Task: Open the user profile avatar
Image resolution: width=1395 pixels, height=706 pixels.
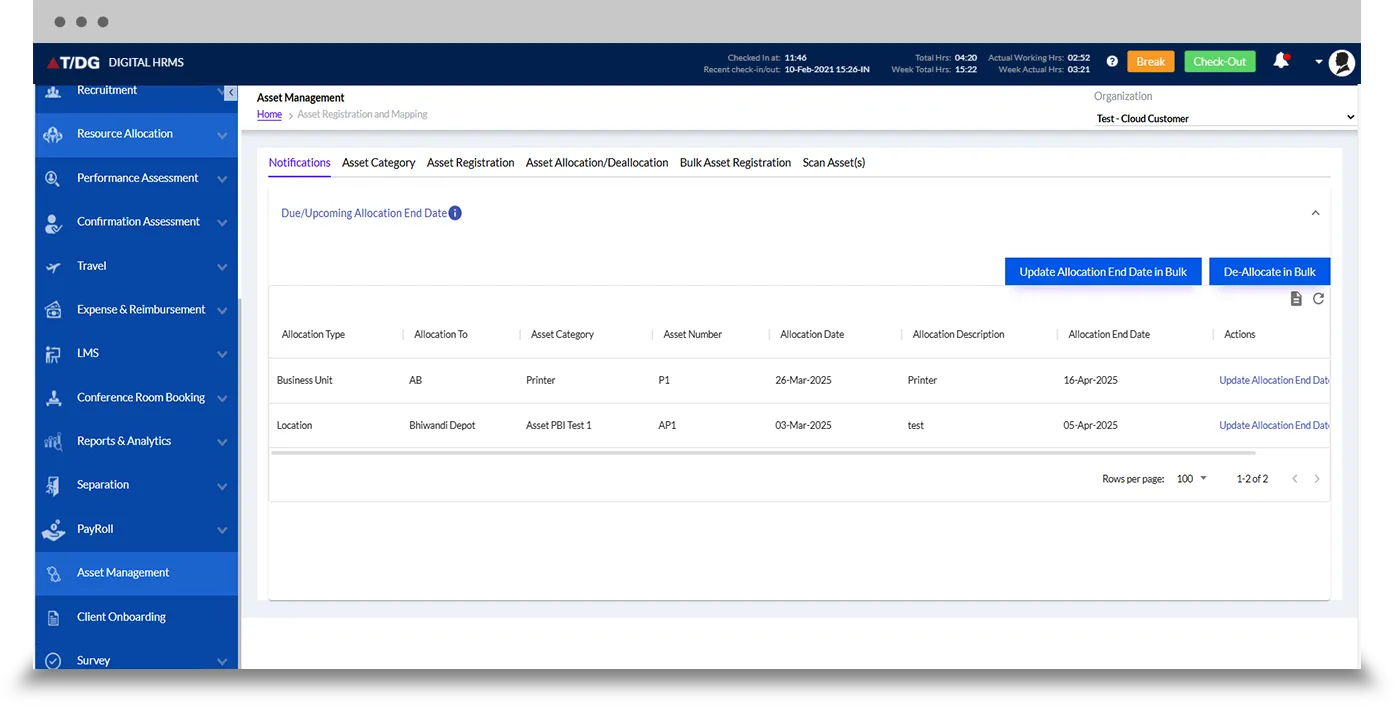Action: pyautogui.click(x=1341, y=62)
